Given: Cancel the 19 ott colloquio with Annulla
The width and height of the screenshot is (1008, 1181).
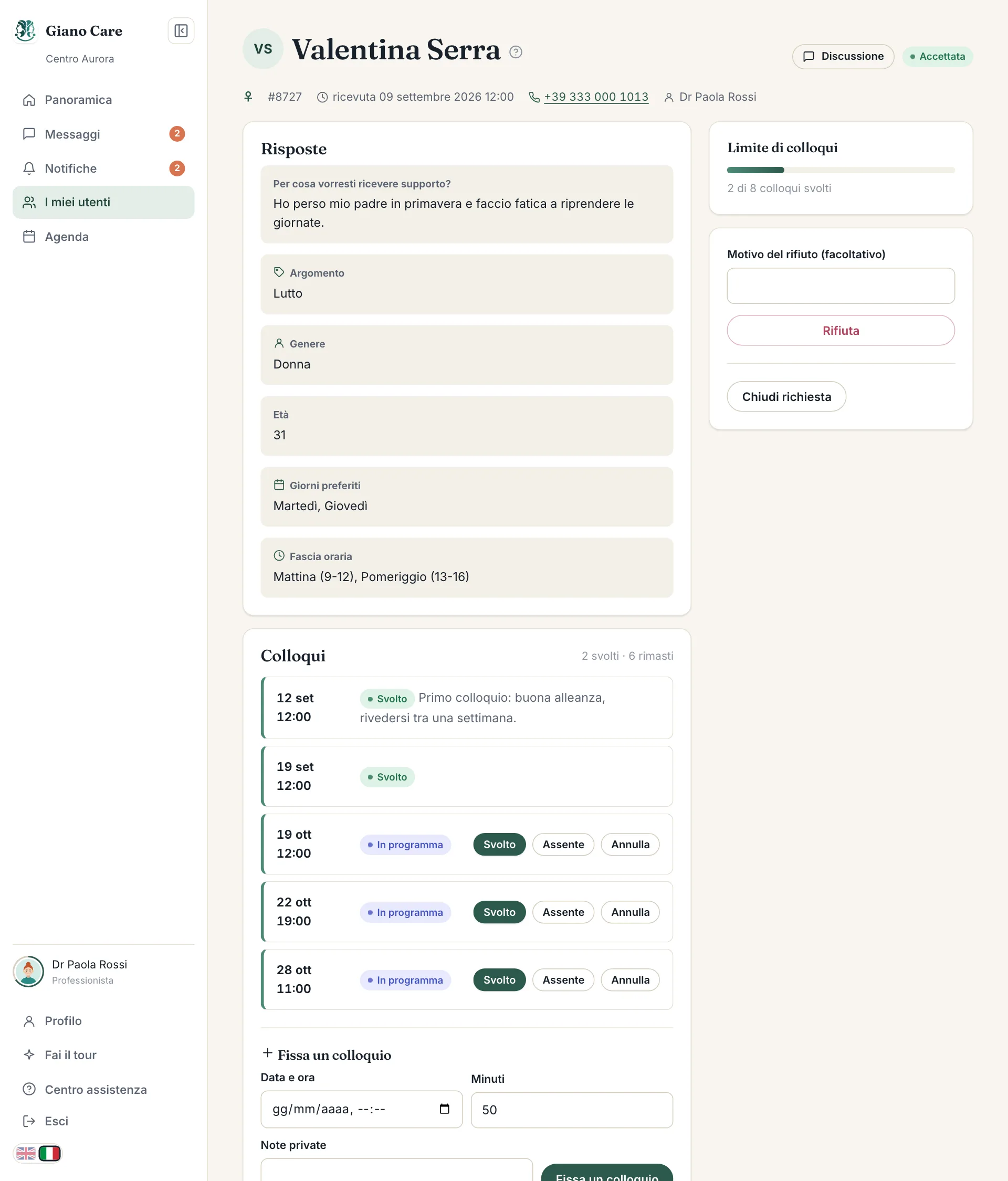Looking at the screenshot, I should pyautogui.click(x=630, y=845).
